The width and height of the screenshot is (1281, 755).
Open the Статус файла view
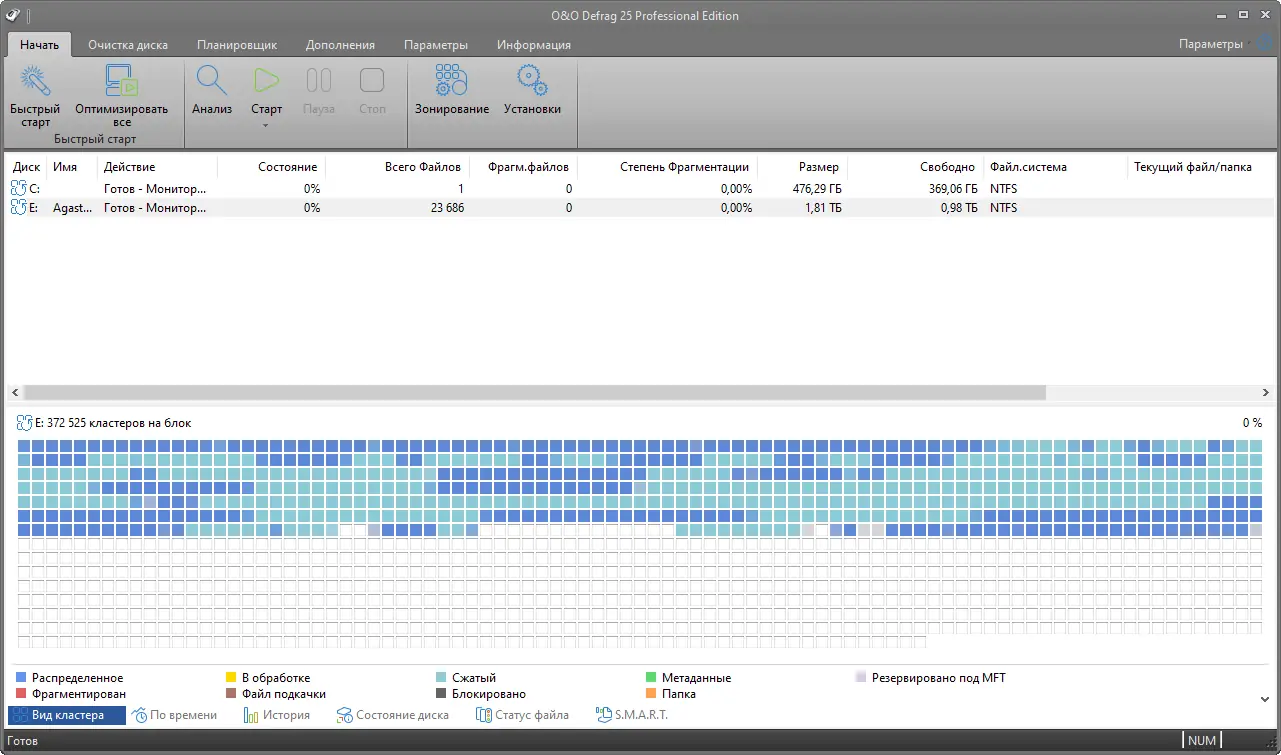(x=527, y=714)
